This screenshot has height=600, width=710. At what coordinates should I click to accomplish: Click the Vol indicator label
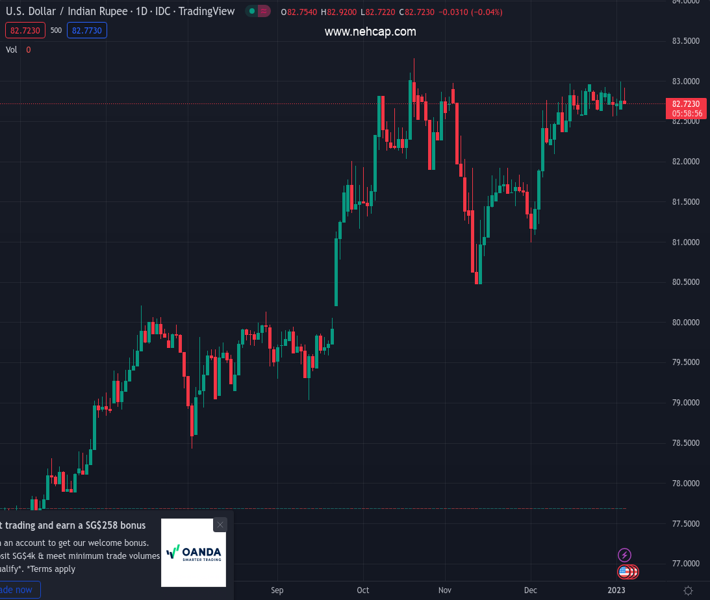pyautogui.click(x=11, y=49)
